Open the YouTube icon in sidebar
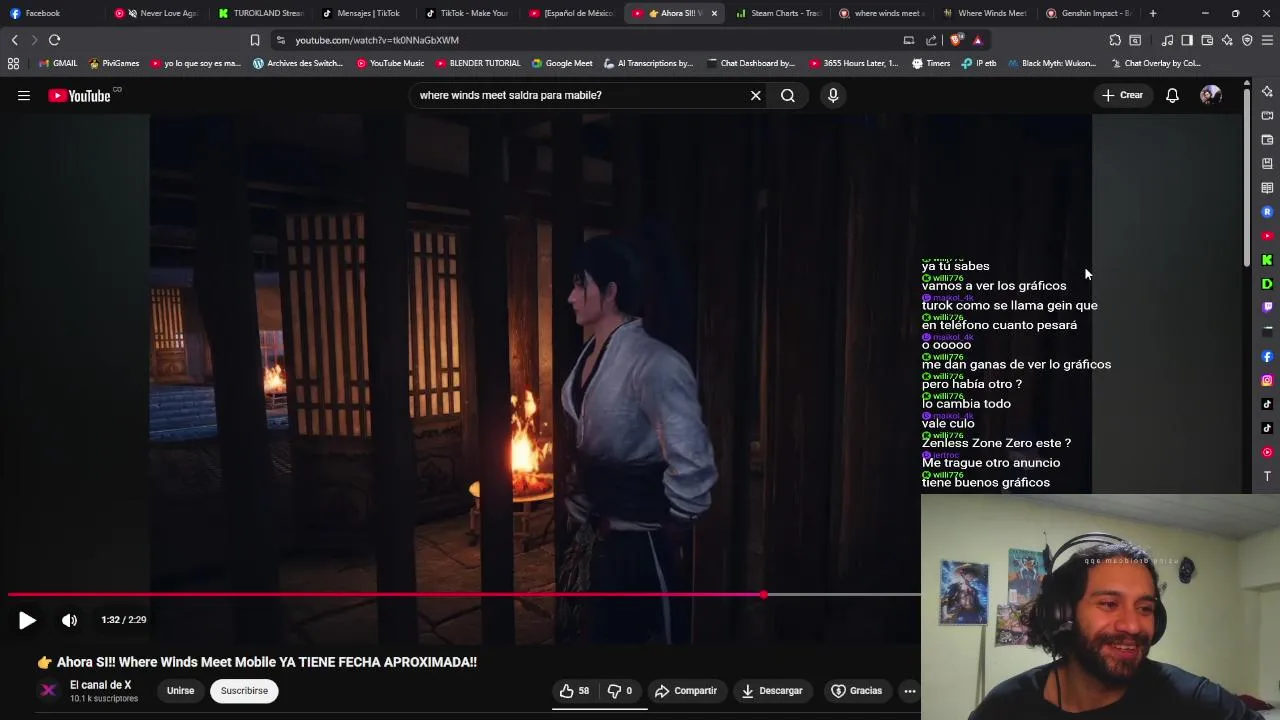The image size is (1280, 720). (x=1267, y=236)
